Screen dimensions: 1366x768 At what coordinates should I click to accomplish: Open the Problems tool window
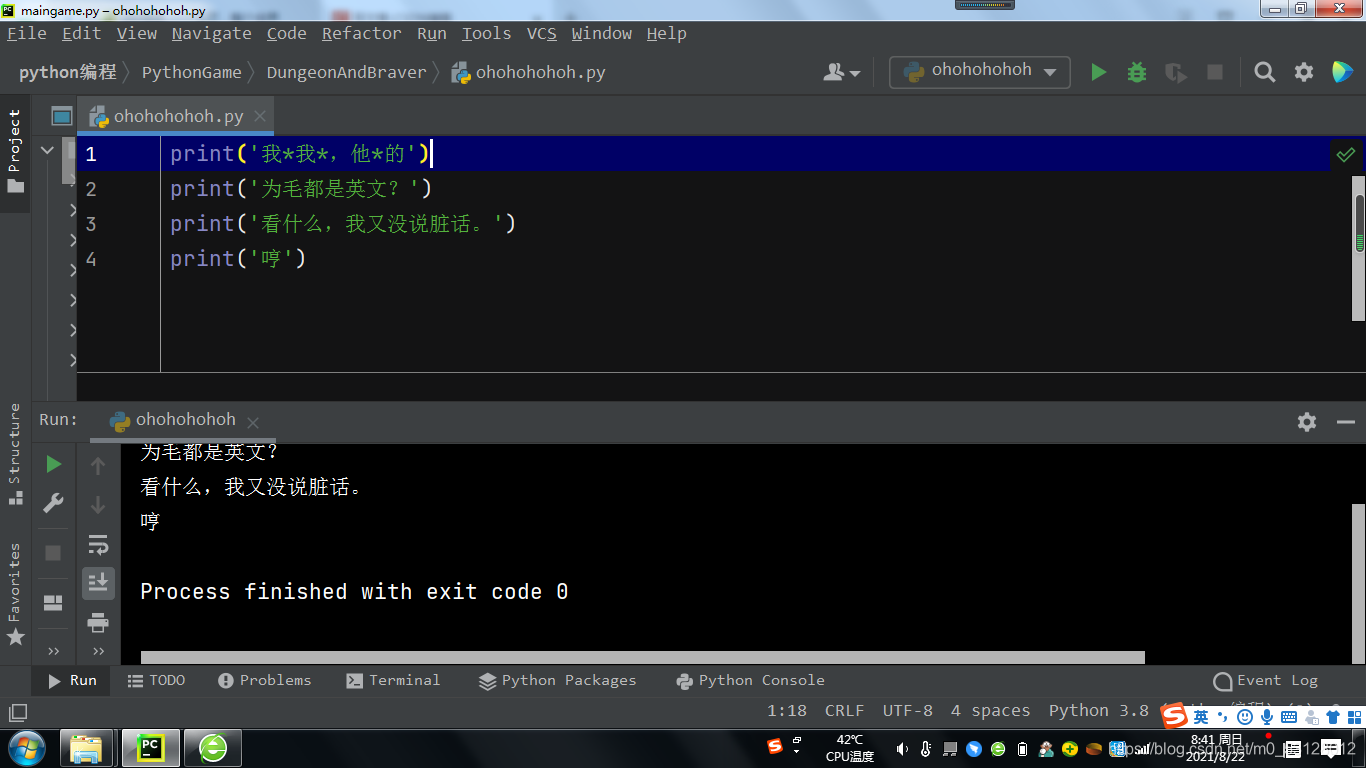click(x=265, y=680)
